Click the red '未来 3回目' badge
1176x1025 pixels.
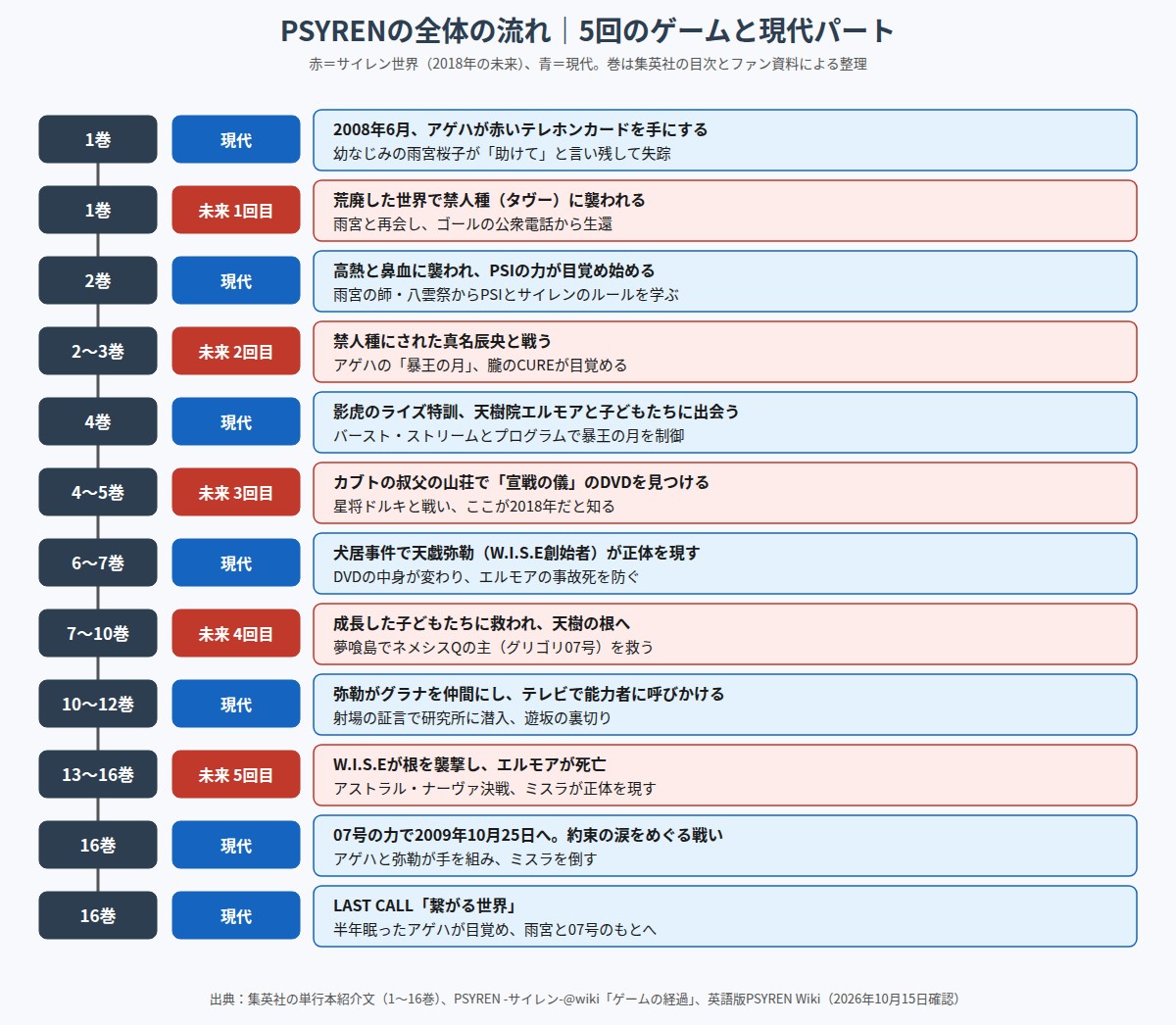coord(236,492)
